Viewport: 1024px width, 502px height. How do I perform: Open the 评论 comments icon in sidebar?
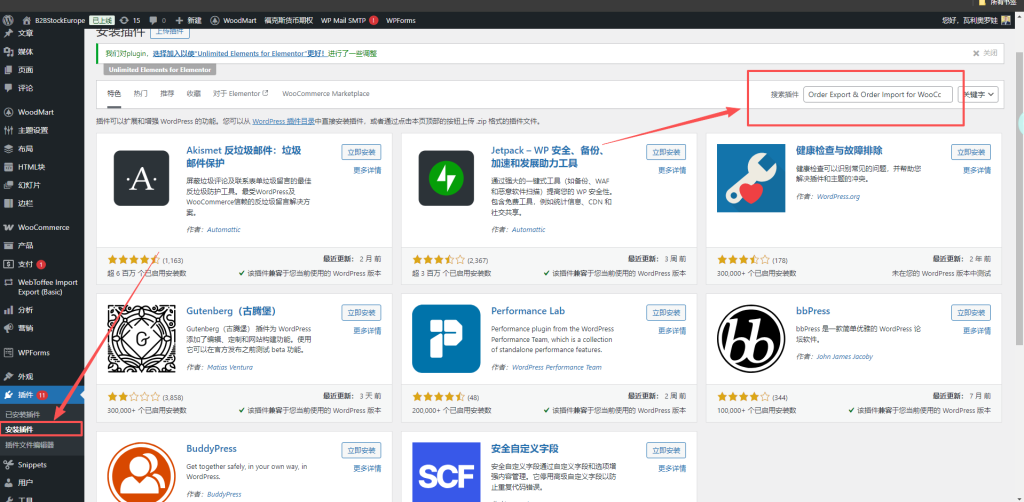8,88
